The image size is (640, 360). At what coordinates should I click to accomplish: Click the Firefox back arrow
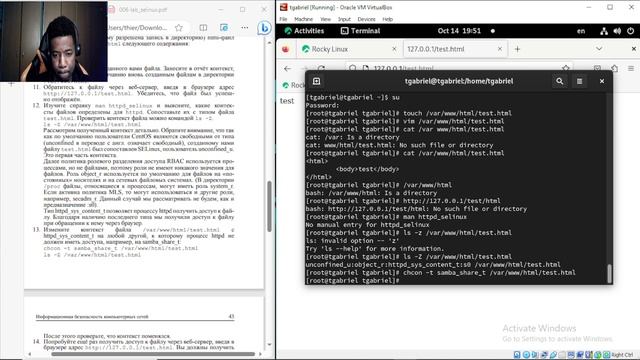(x=287, y=69)
